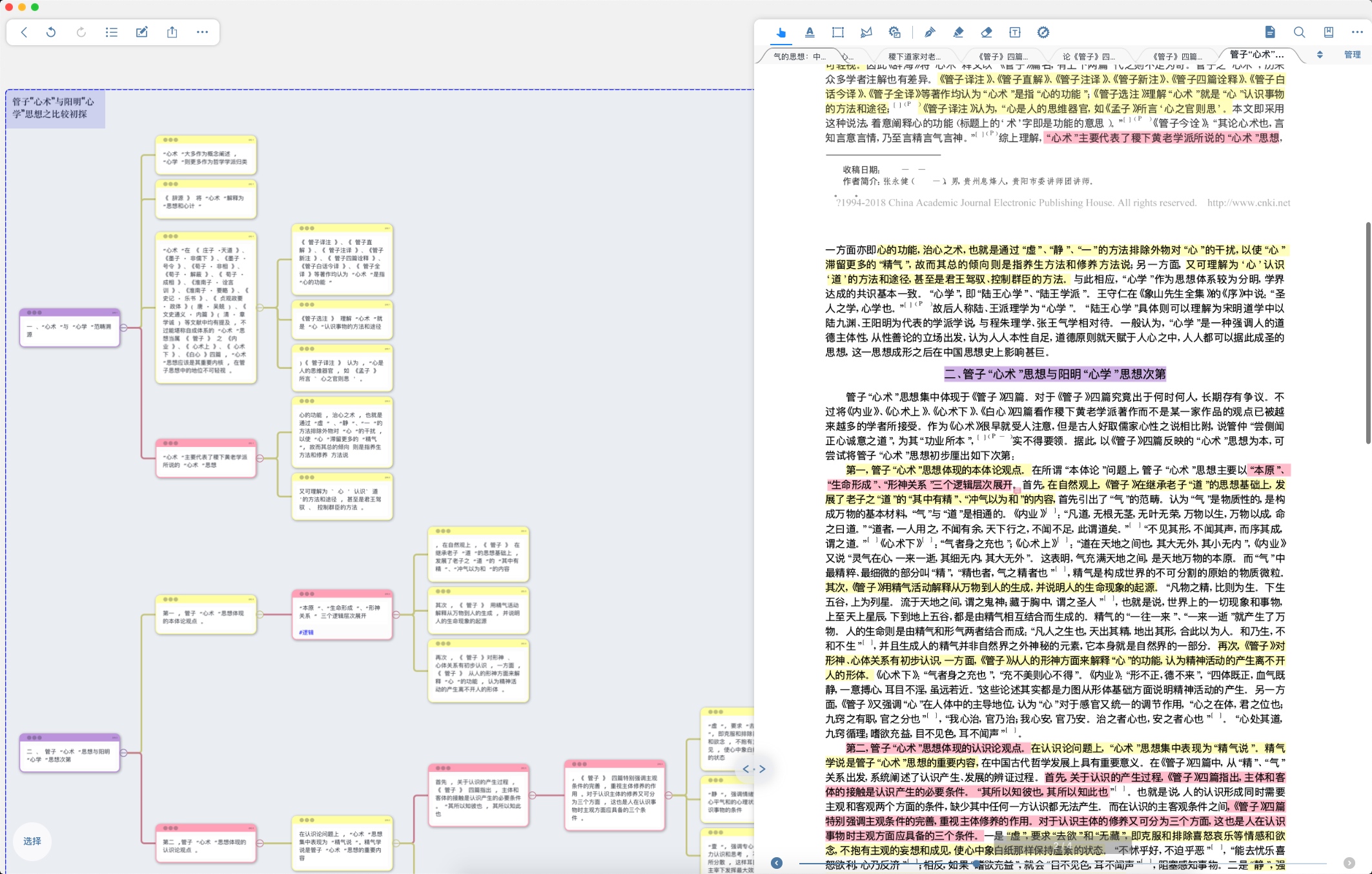Collapse the 在认识论问题上 node
The image size is (1372, 874).
396,843
